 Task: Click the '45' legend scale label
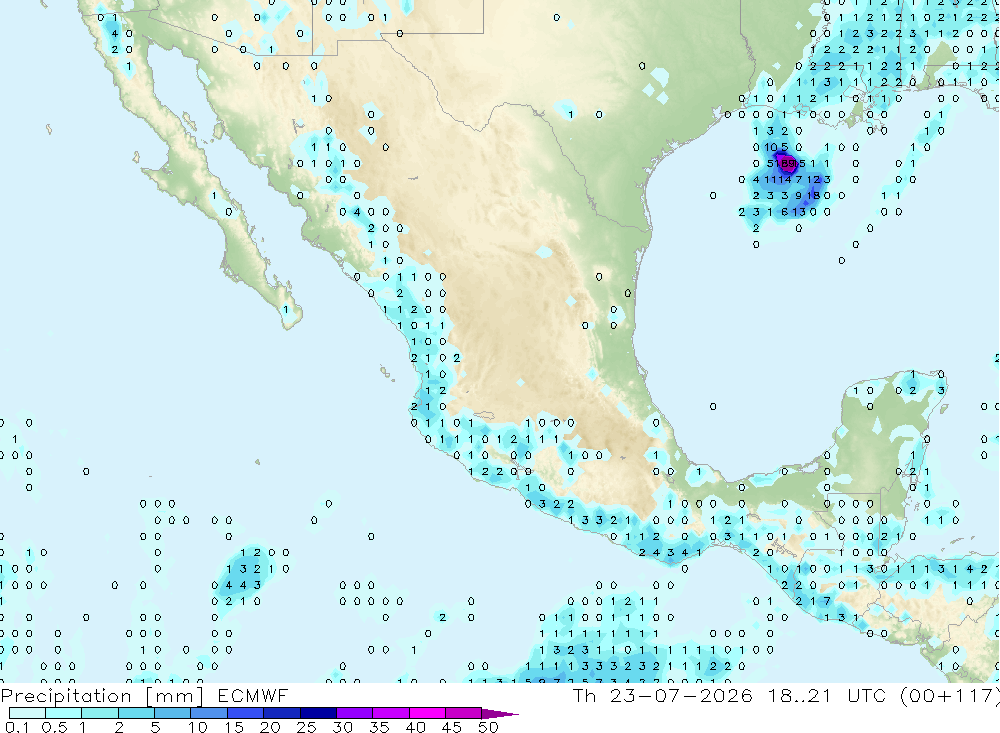pos(452,727)
